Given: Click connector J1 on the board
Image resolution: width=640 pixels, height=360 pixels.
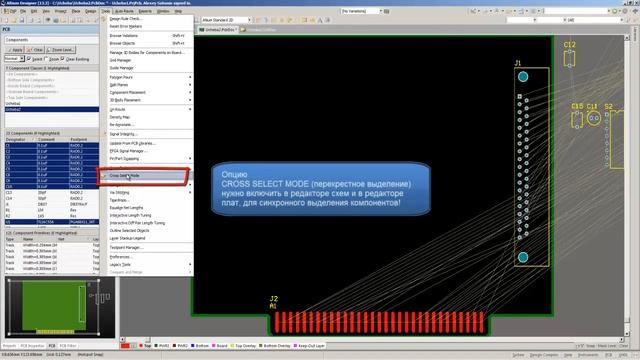Looking at the screenshot, I should pos(531,167).
